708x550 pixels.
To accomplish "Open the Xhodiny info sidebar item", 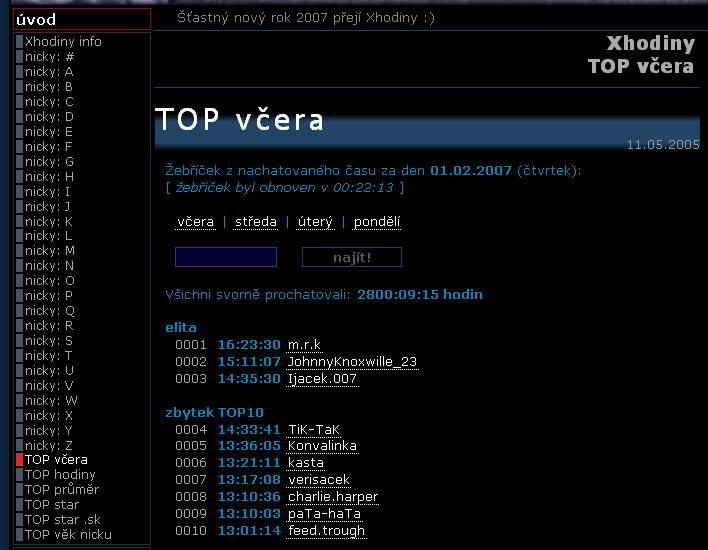I will 63,42.
